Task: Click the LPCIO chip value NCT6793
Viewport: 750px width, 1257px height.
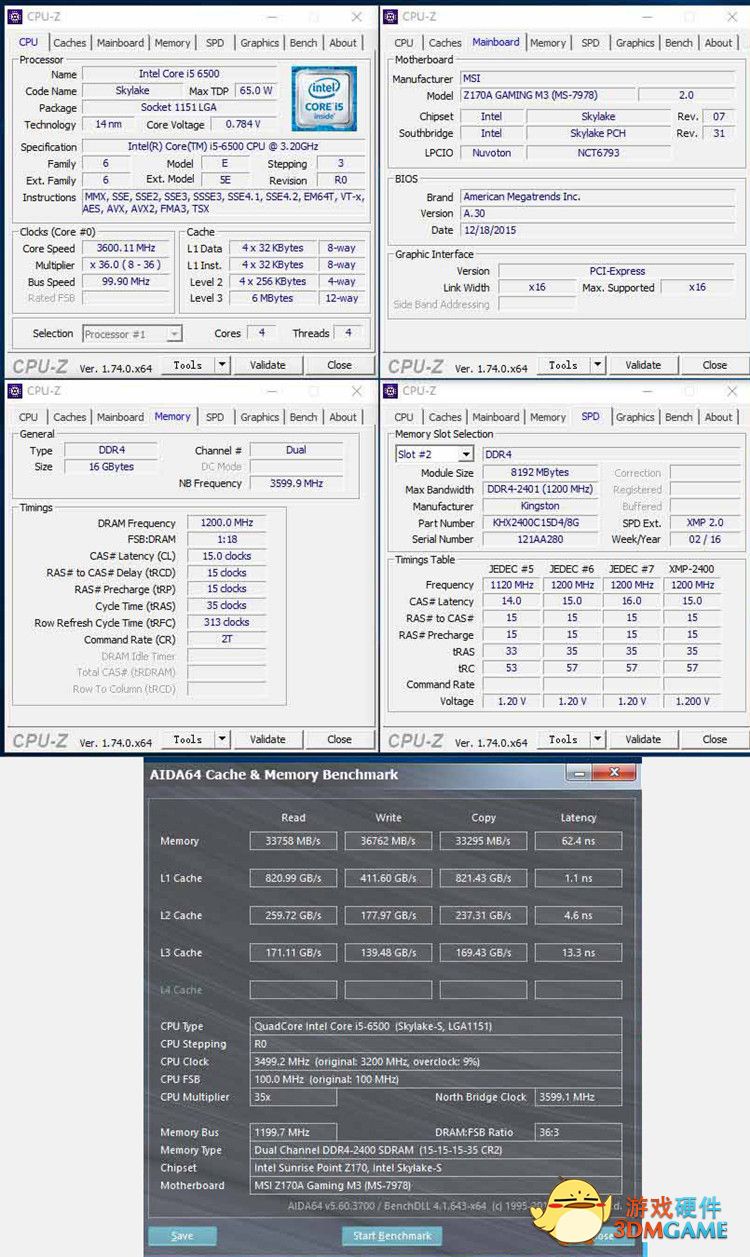Action: (597, 153)
